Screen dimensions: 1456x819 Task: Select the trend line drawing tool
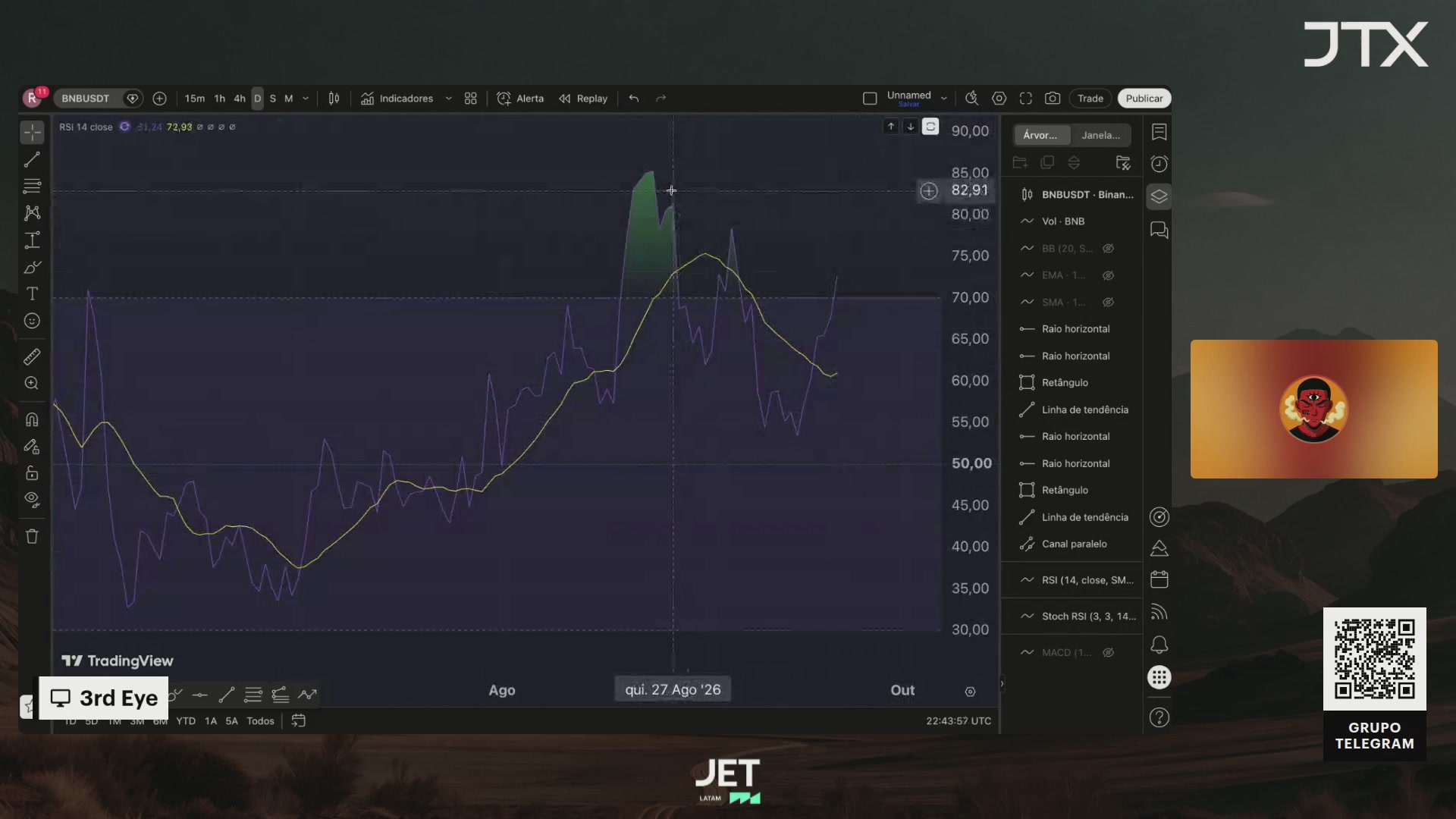point(32,160)
